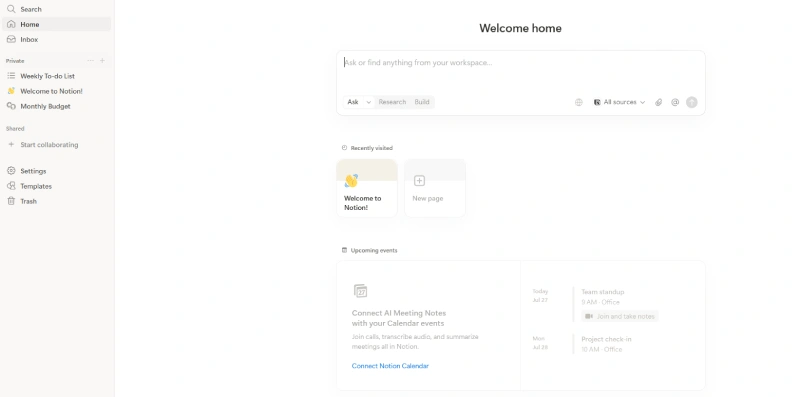Switch to Build mode
Image resolution: width=800 pixels, height=397 pixels.
[x=422, y=102]
